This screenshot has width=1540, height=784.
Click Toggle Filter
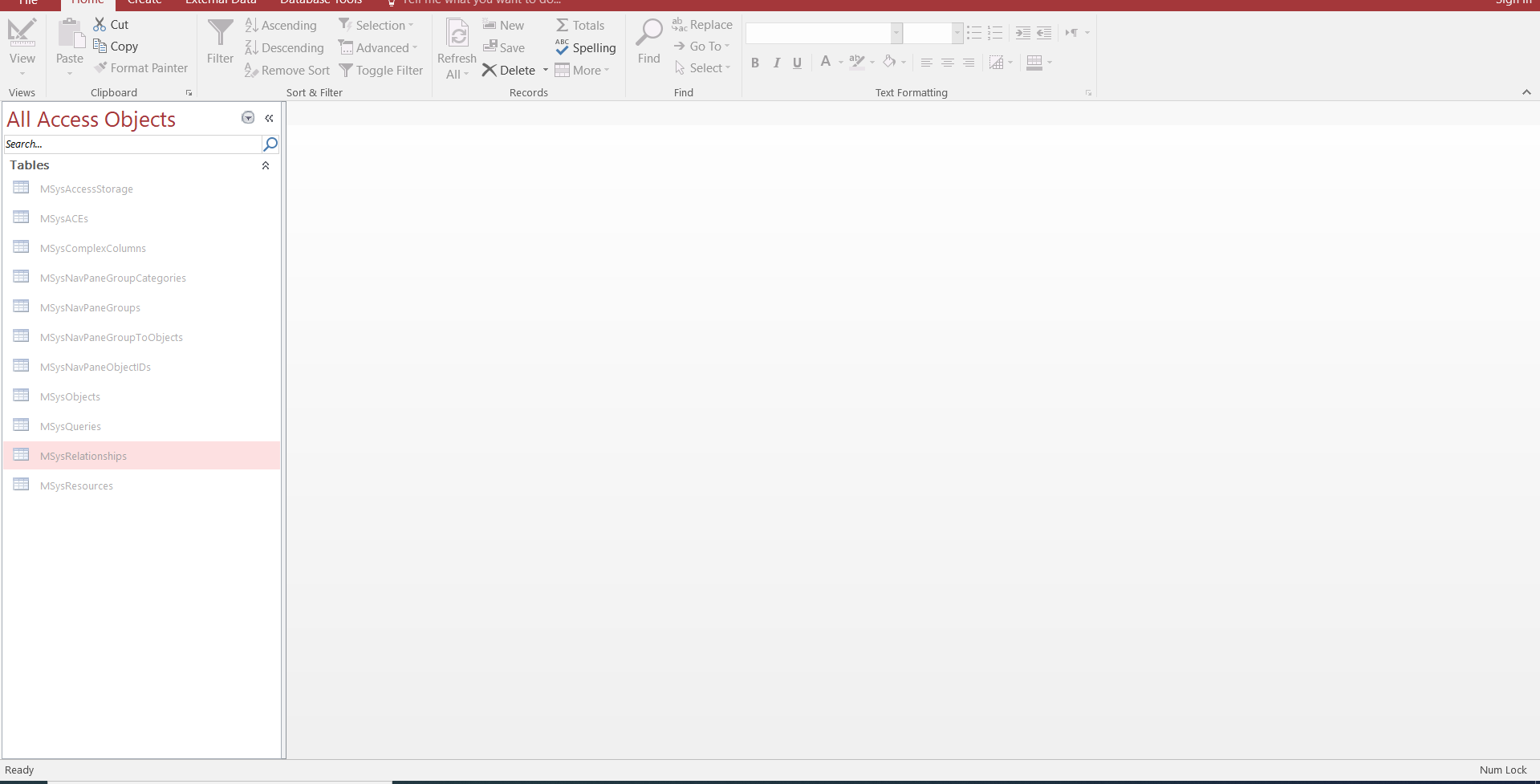tap(380, 71)
